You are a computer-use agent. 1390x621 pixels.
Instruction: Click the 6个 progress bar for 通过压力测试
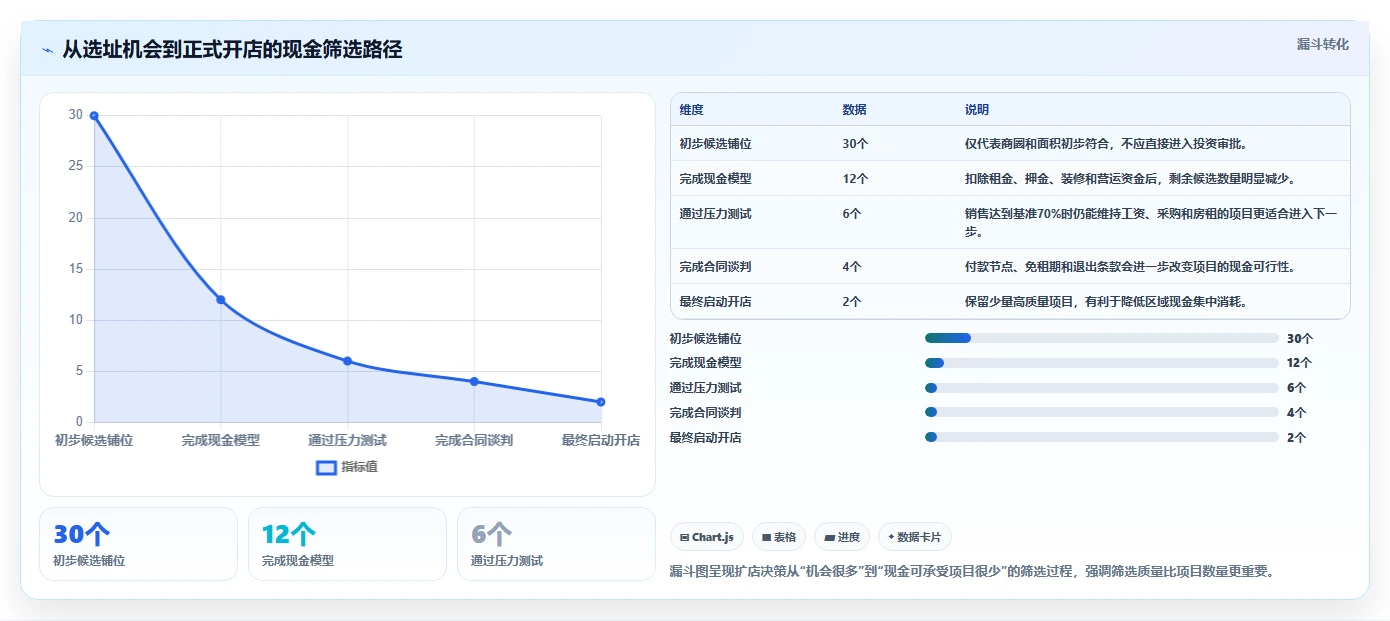(x=1102, y=387)
